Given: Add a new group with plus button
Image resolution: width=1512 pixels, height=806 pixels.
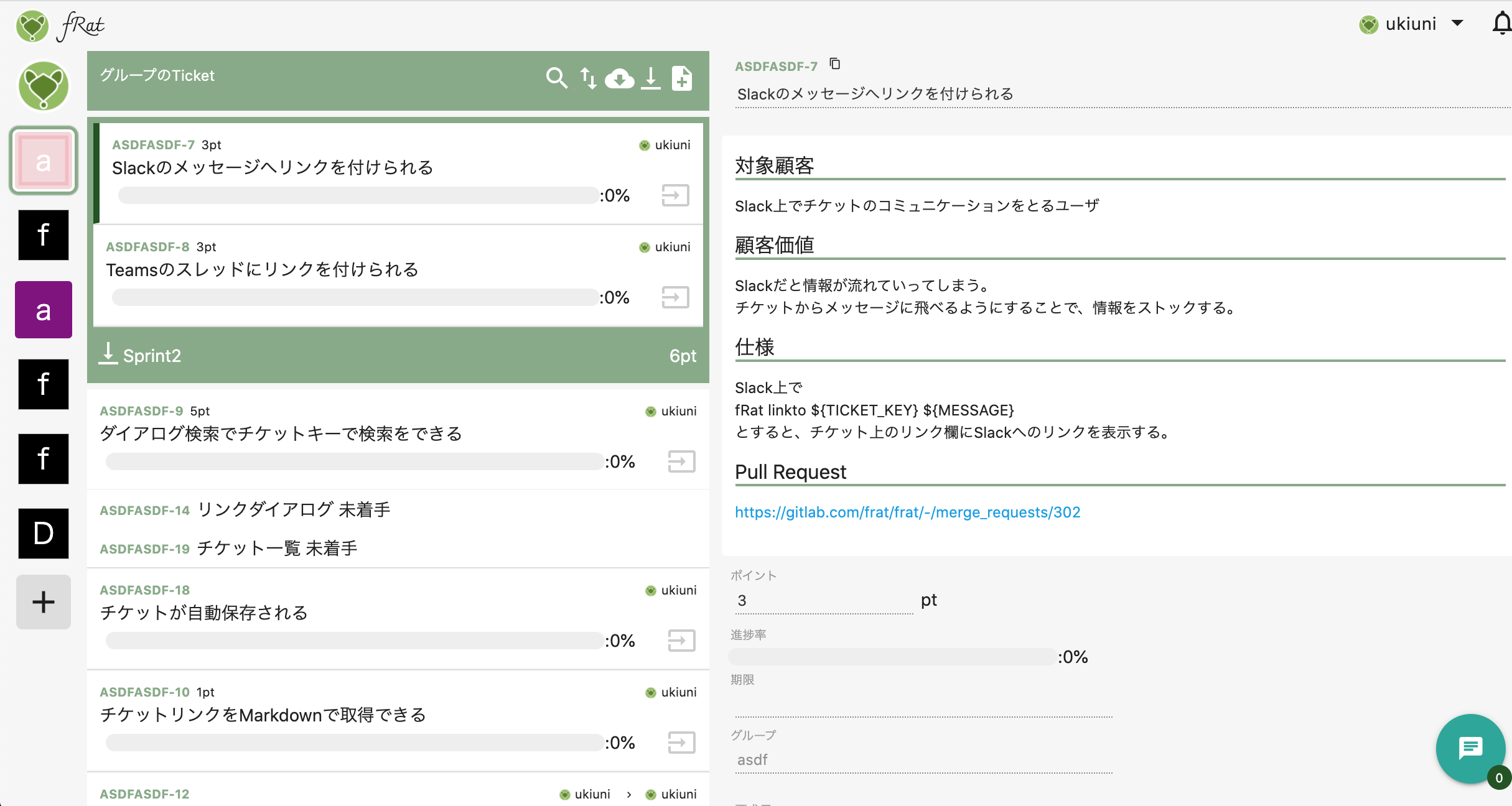Looking at the screenshot, I should 44,601.
